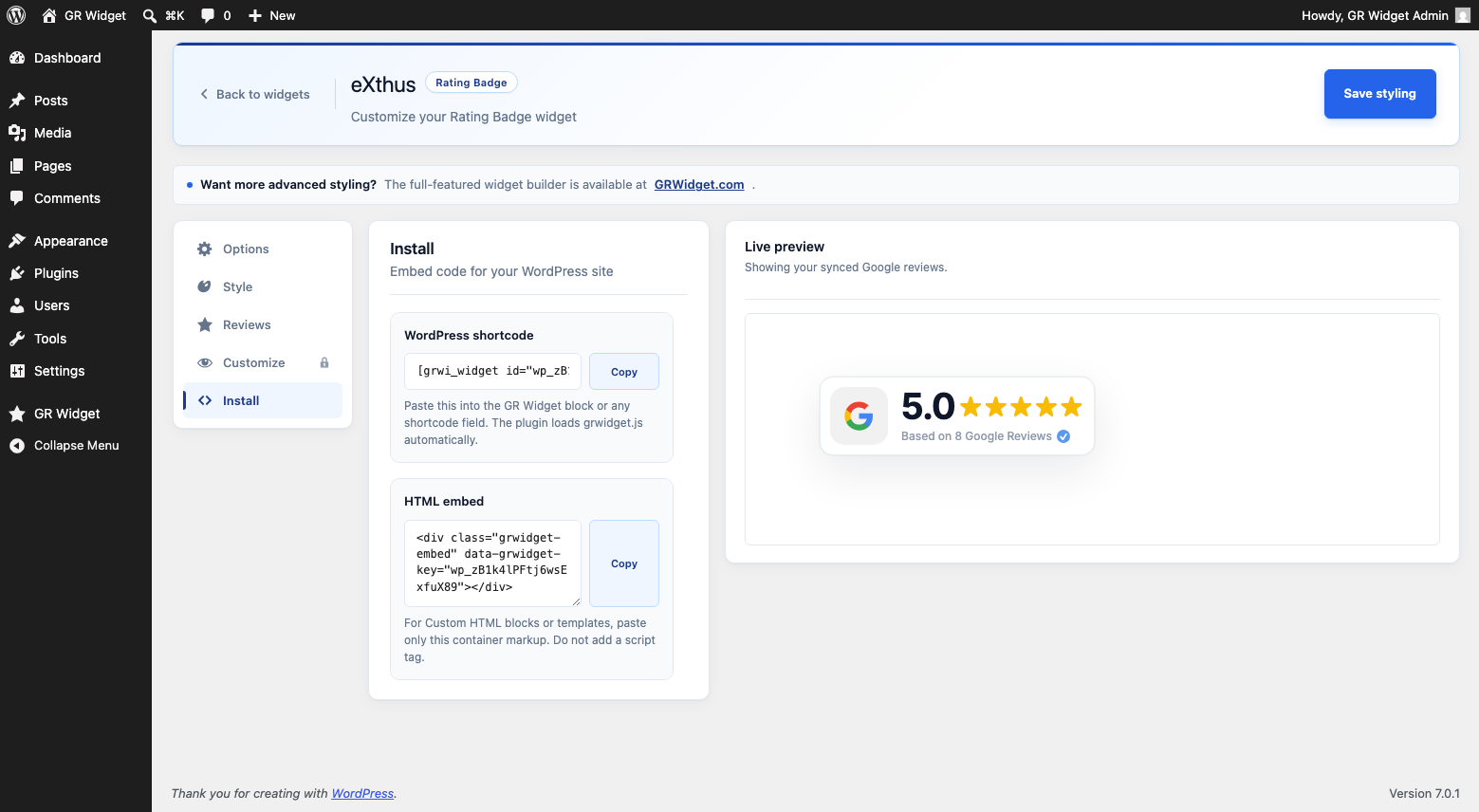Click the search magnifier icon in admin bar
This screenshot has width=1479, height=812.
(x=150, y=15)
